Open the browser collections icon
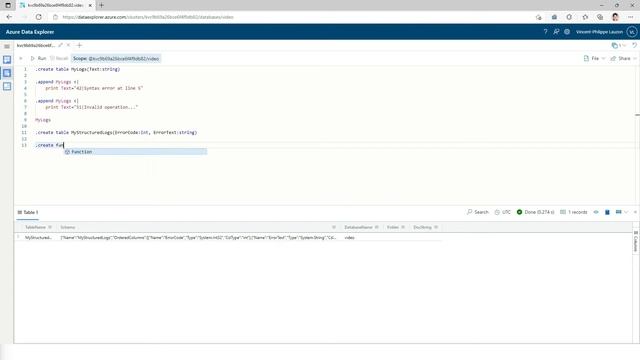This screenshot has height=360, width=640. click(x=600, y=17)
